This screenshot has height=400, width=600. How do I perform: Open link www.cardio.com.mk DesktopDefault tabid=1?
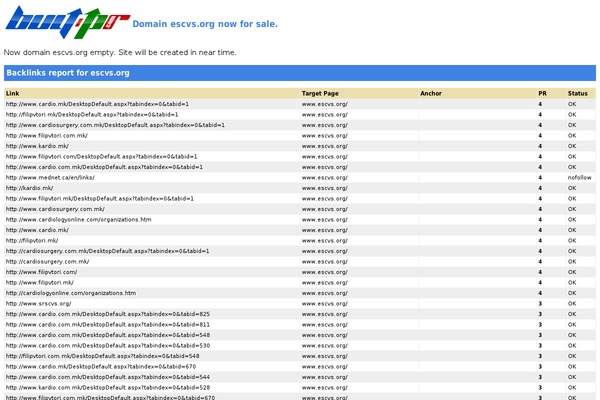[104, 167]
